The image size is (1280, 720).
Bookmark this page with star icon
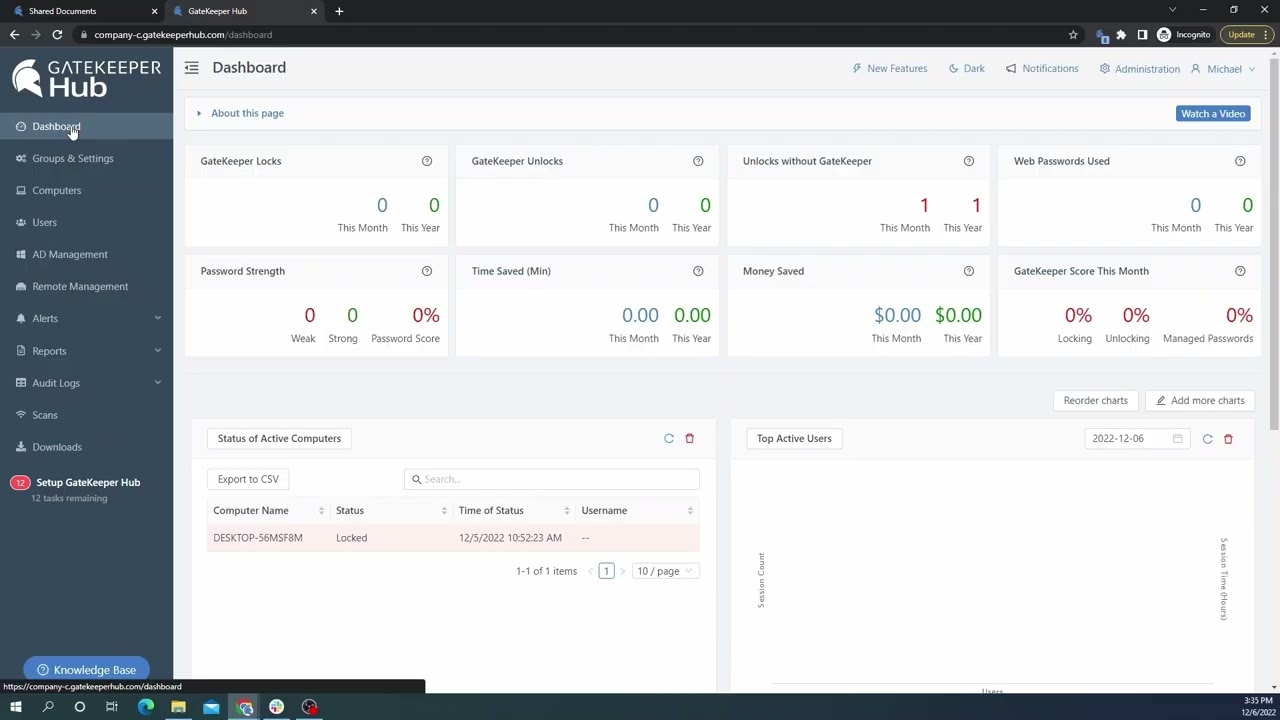(1073, 35)
